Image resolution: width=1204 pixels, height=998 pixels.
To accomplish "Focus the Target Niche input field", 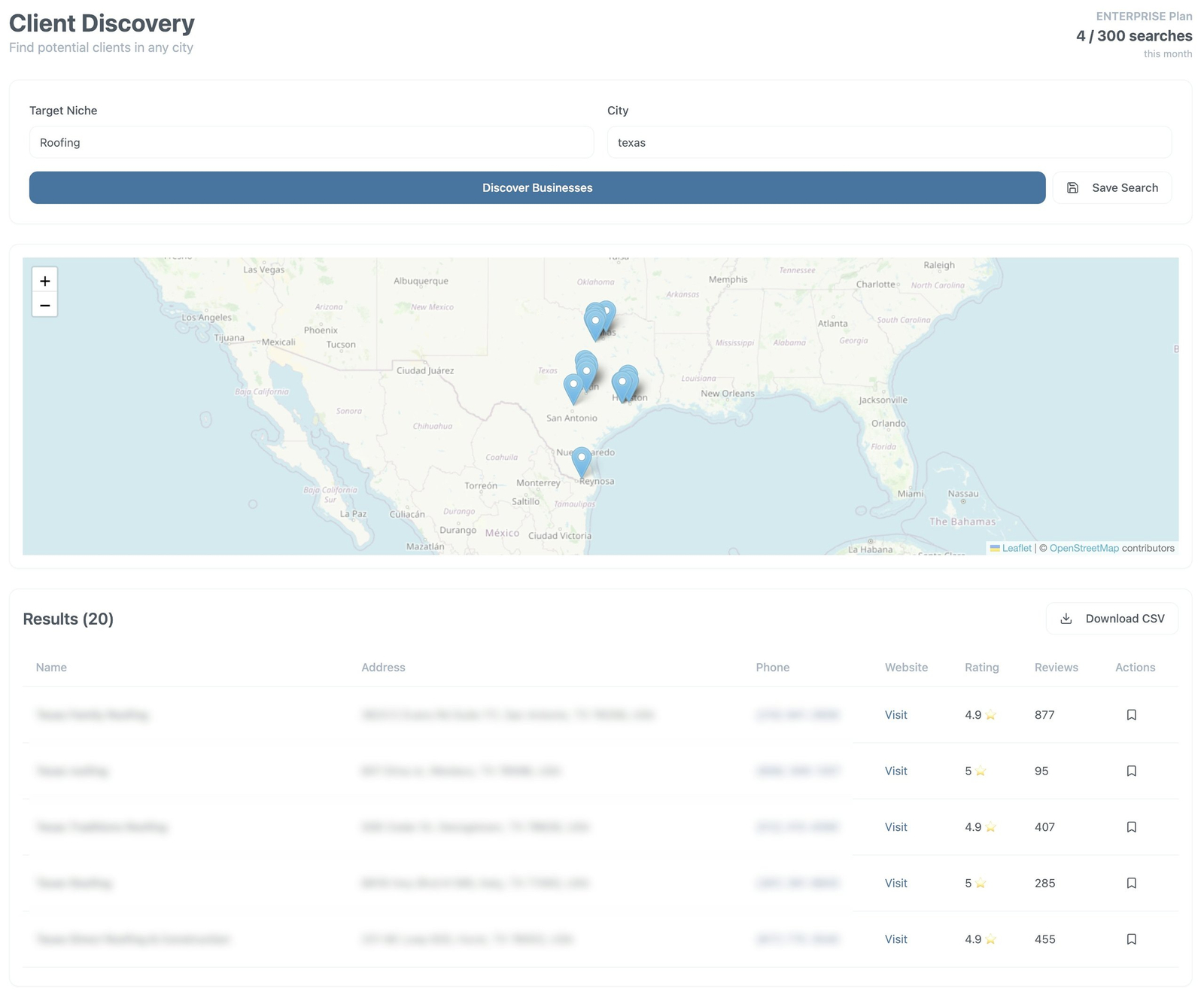I will pos(312,143).
